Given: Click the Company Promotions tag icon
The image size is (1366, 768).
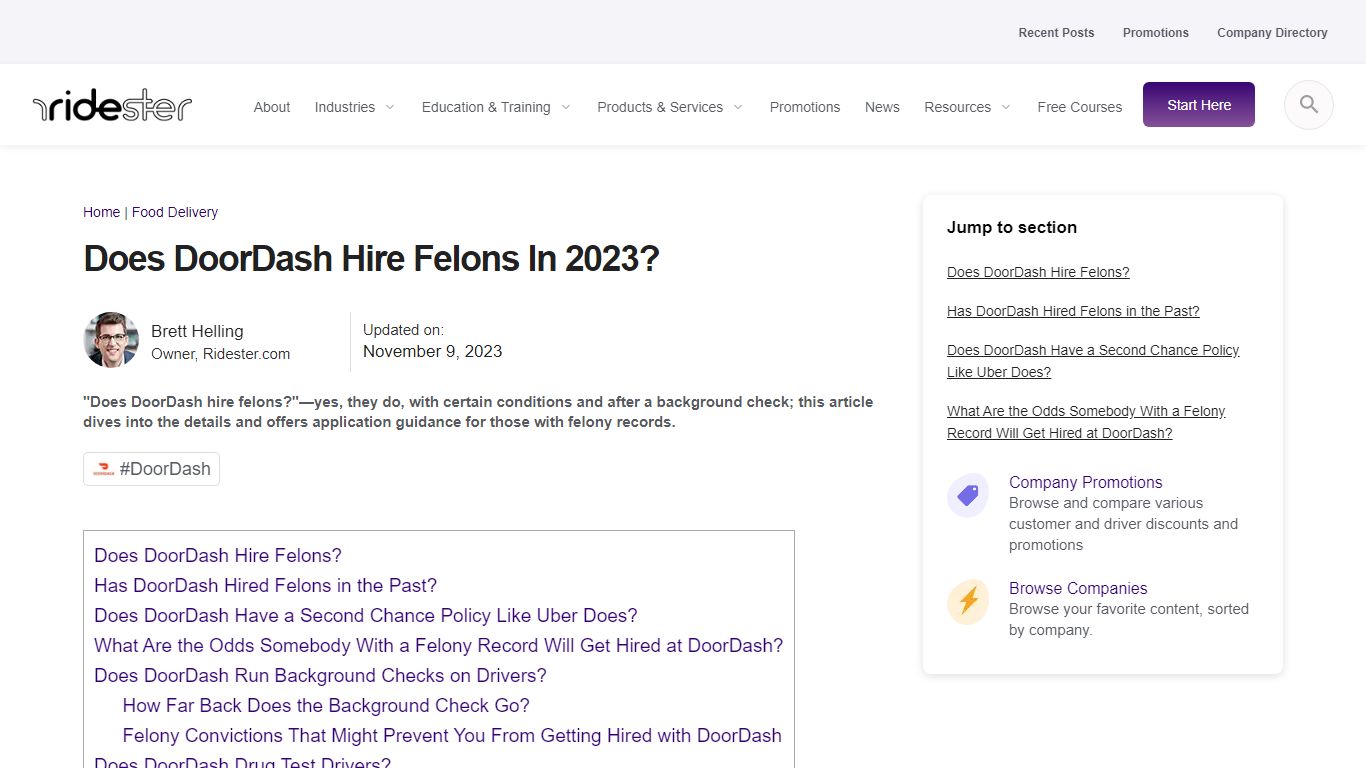Looking at the screenshot, I should click(968, 495).
